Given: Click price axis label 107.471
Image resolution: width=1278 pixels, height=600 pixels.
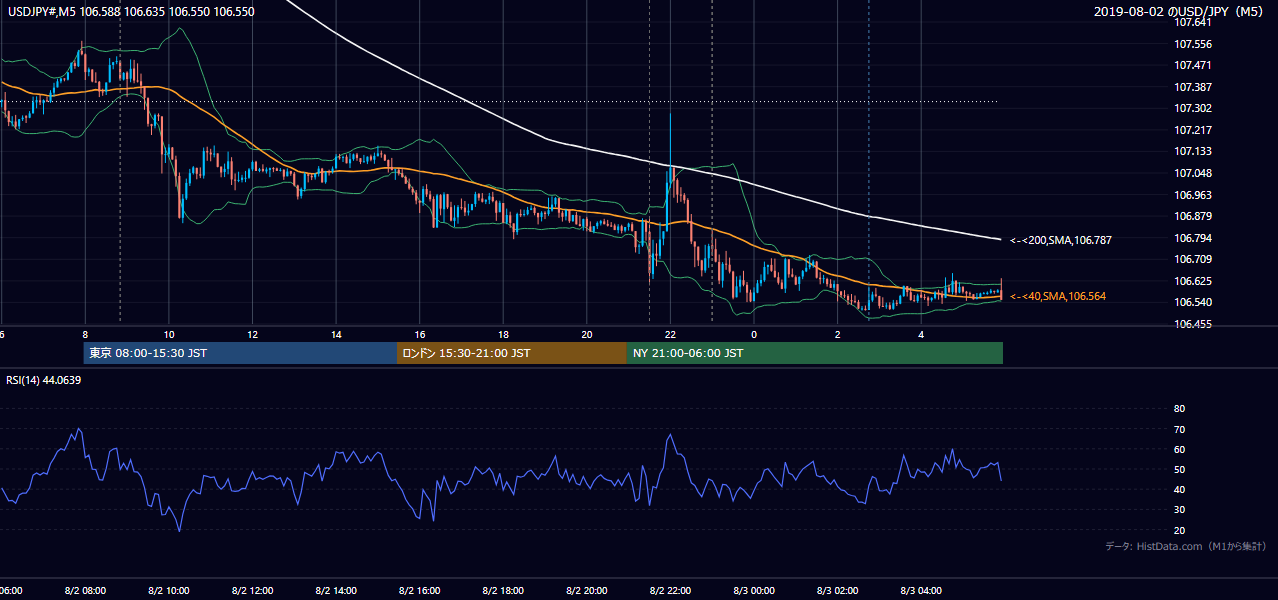Looking at the screenshot, I should point(1193,65).
